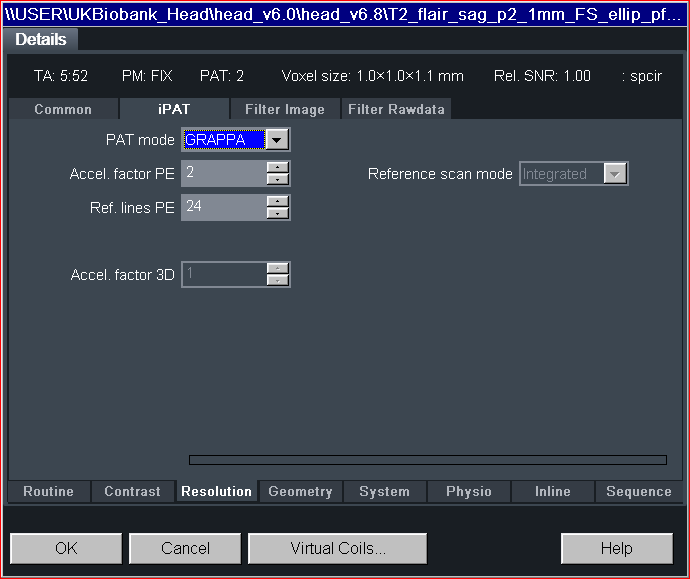Decrease Ref. lines PE value
690x579 pixels.
(278, 214)
